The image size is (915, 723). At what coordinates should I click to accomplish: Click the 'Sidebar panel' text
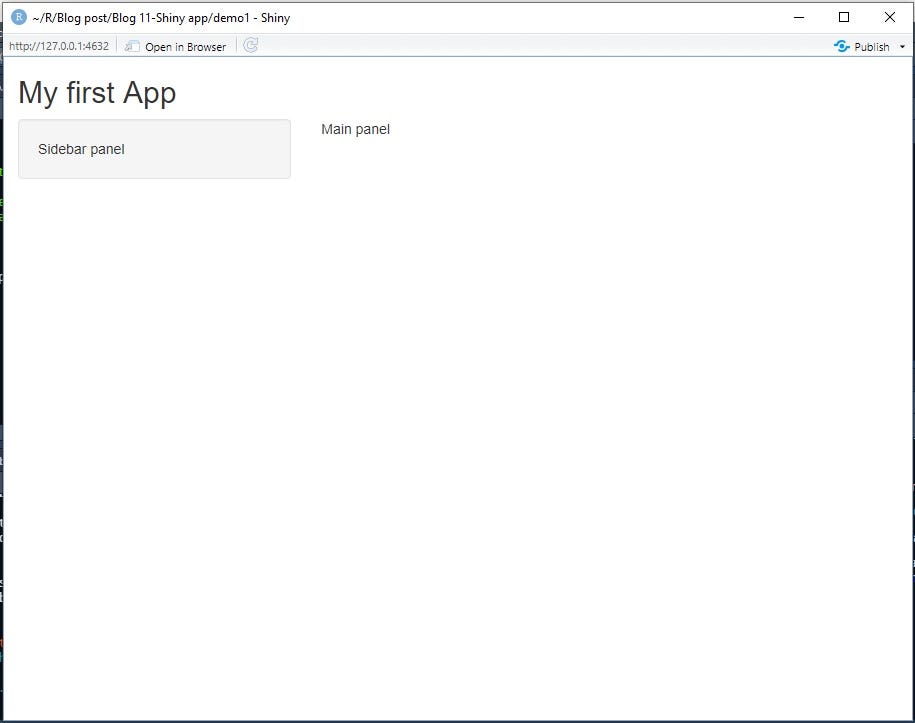point(81,149)
